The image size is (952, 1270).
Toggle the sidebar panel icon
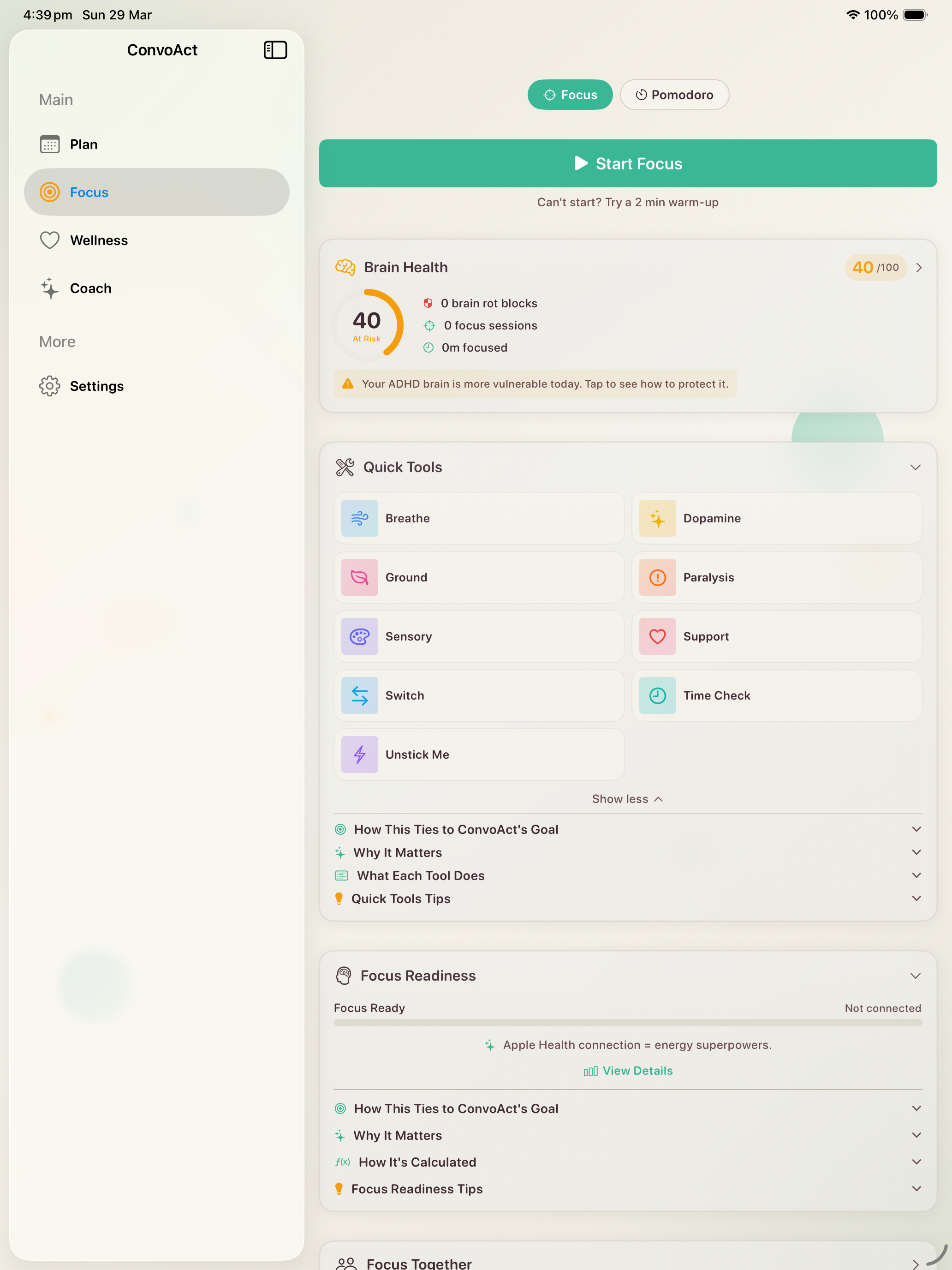pyautogui.click(x=275, y=50)
